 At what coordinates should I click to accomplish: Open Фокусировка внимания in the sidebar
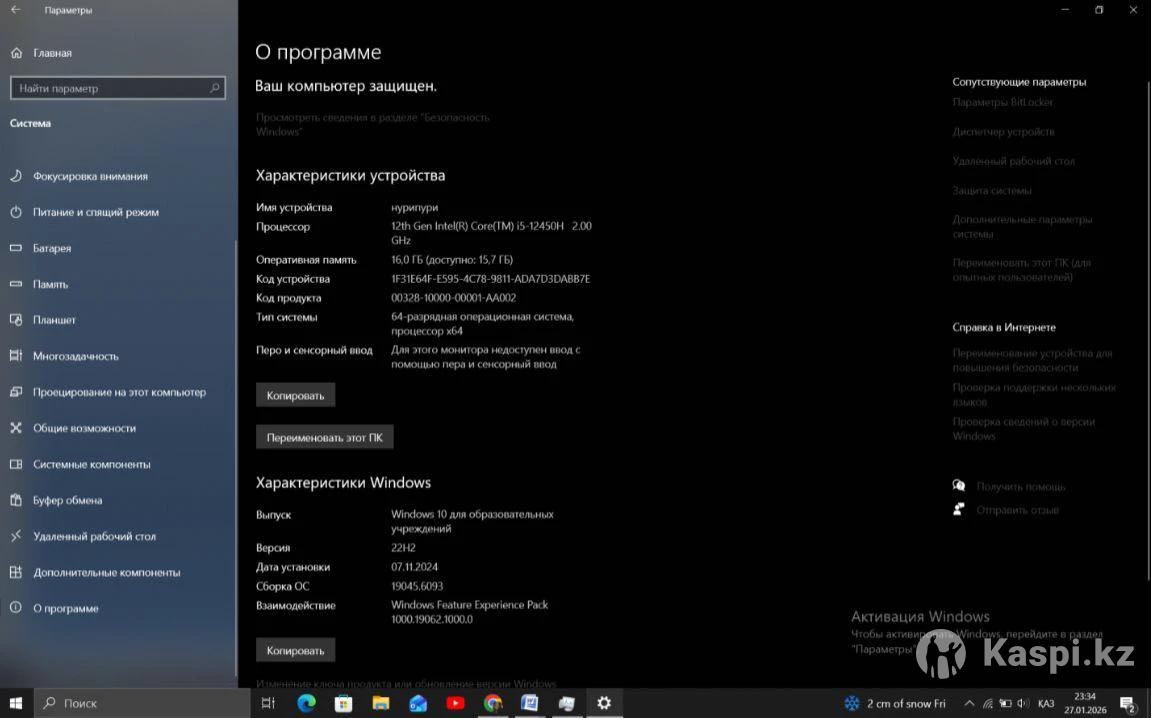(90, 176)
